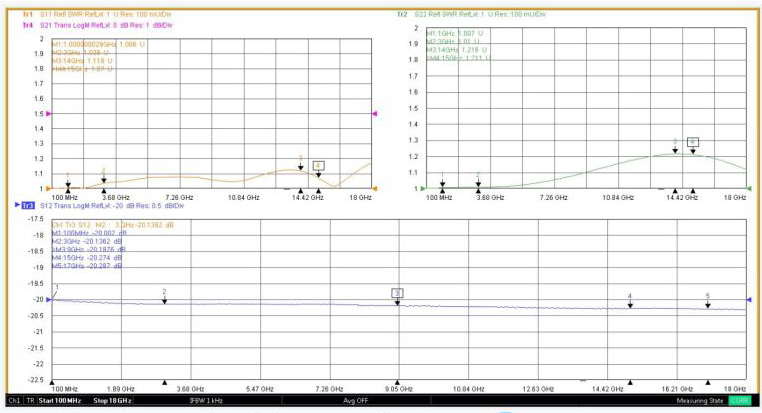Select marker 2 on the S12 trace

click(x=164, y=292)
